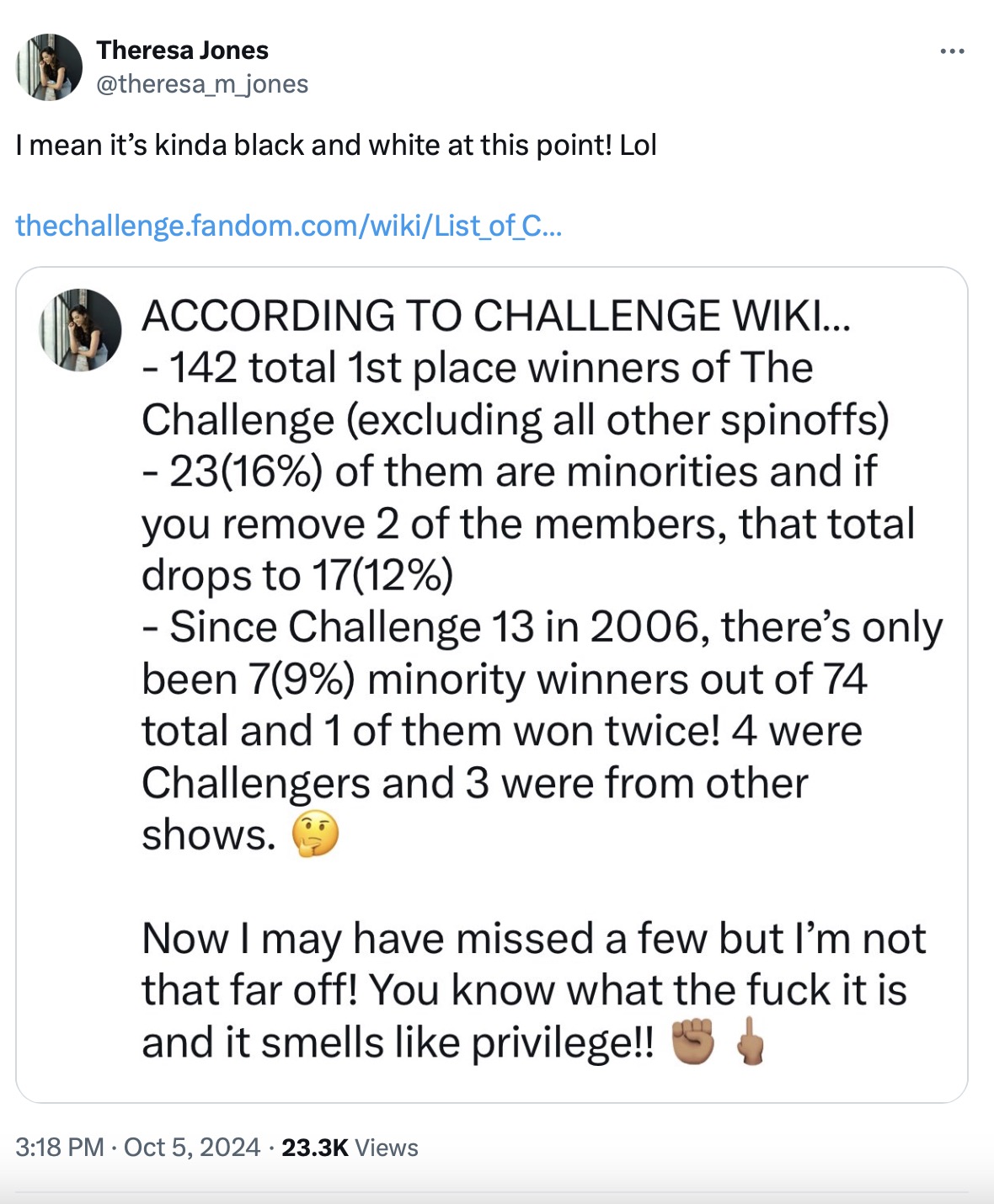Open the 3:18 PM timestamp link
The height and width of the screenshot is (1204, 994).
(x=59, y=1148)
